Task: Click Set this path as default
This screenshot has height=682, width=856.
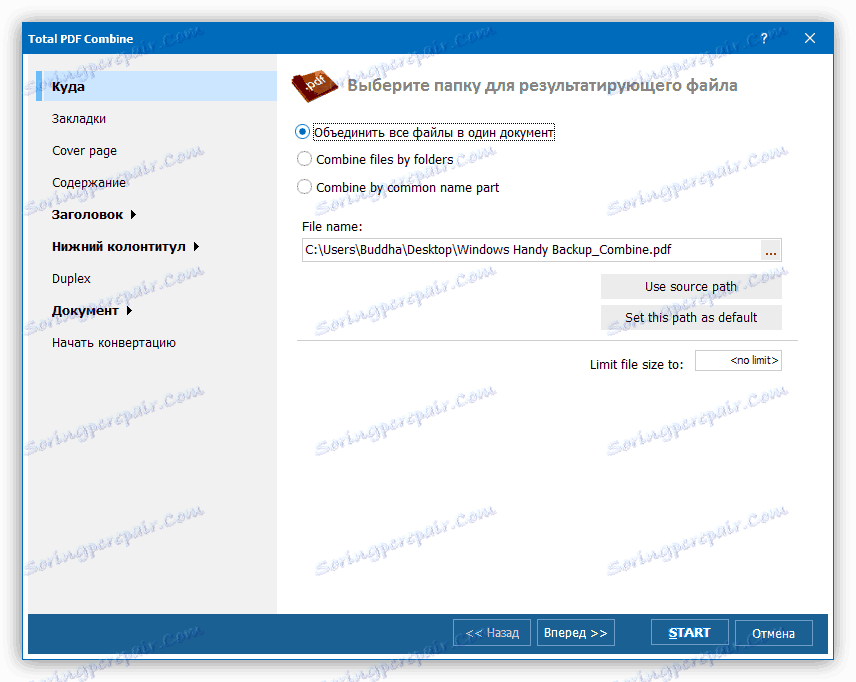Action: (691, 318)
